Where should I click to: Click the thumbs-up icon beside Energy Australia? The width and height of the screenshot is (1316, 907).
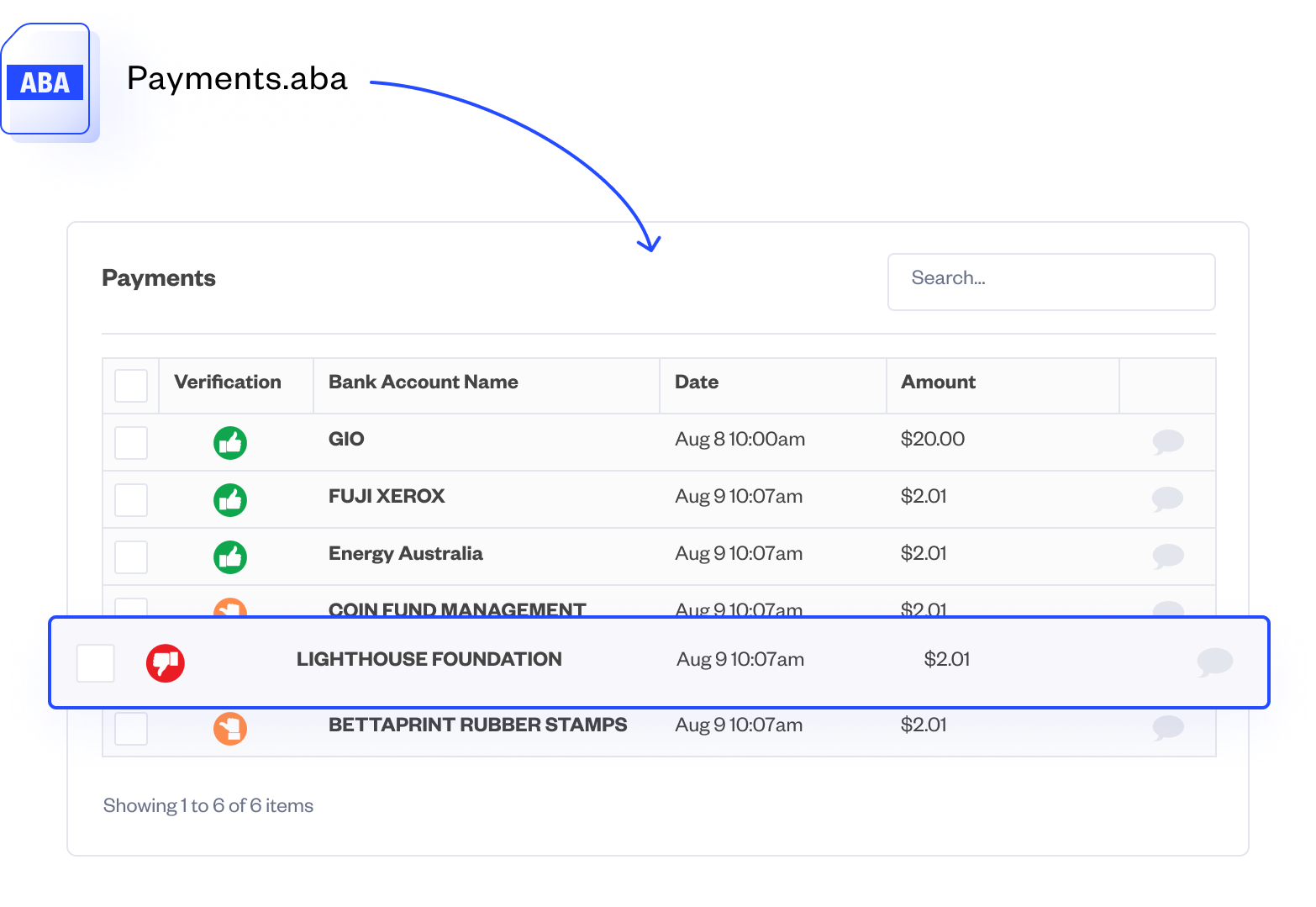coord(230,556)
